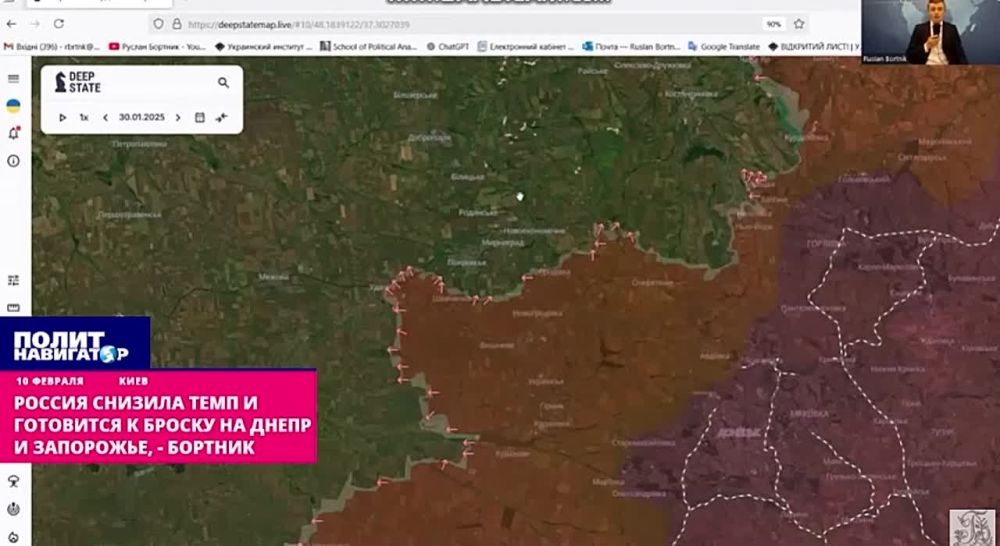Advance to next date with right chevron
The width and height of the screenshot is (1000, 546).
(178, 117)
